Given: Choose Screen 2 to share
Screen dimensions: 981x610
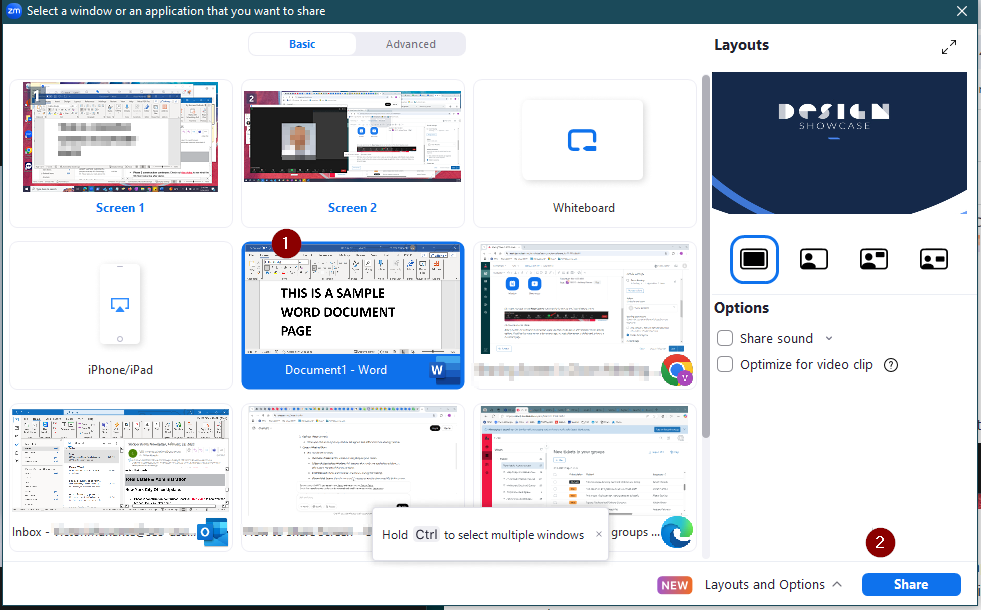Looking at the screenshot, I should [352, 153].
